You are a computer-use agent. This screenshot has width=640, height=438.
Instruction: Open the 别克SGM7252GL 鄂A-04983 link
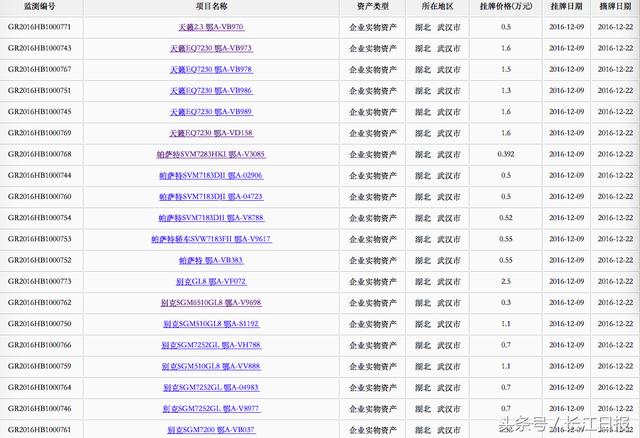pos(211,388)
